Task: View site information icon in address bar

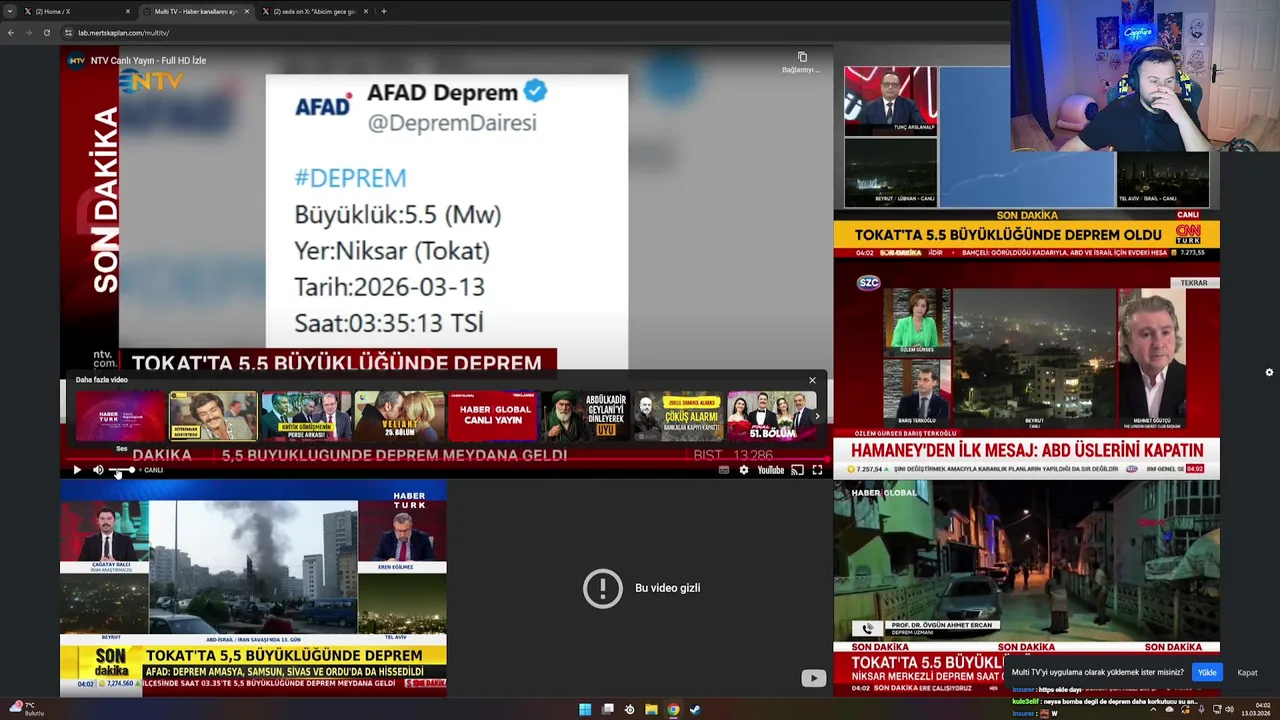Action: [69, 33]
